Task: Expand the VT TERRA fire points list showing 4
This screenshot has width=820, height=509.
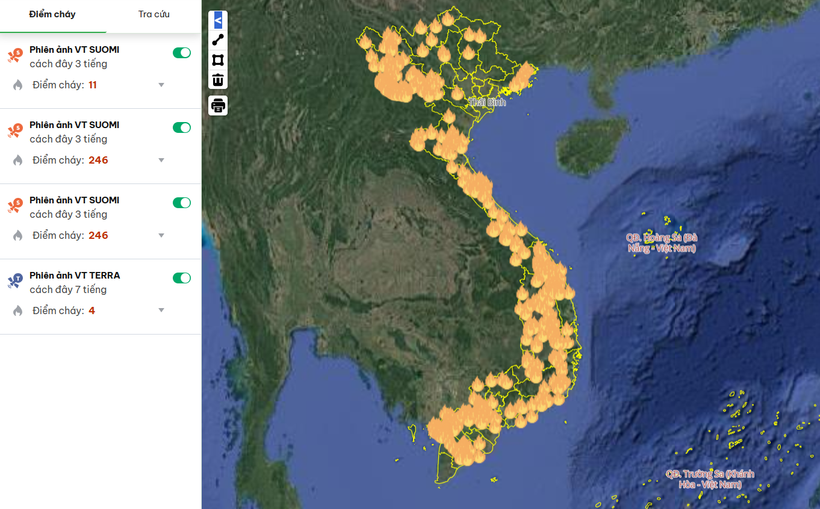Action: (161, 311)
